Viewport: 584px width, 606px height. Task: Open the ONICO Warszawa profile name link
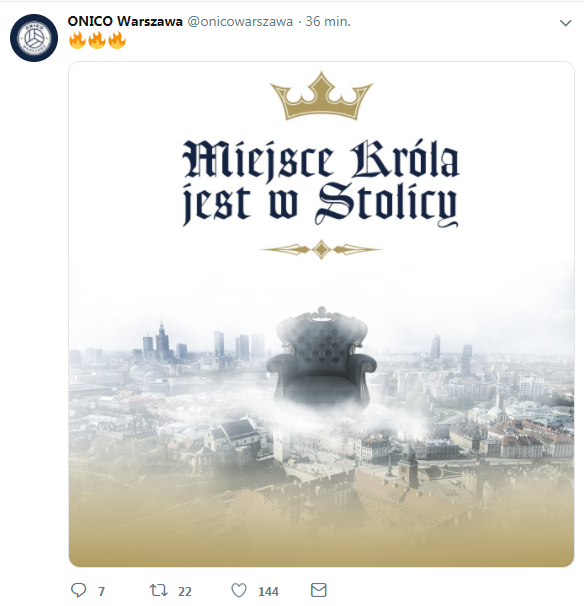[x=125, y=21]
